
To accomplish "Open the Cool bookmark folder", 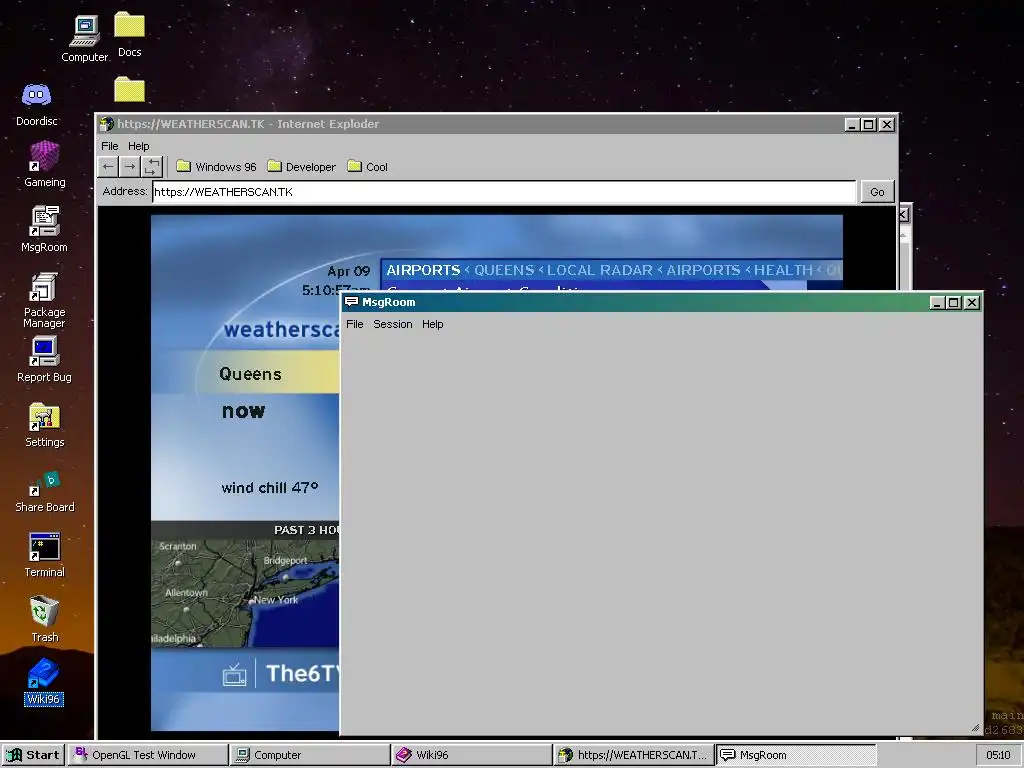I will click(368, 167).
